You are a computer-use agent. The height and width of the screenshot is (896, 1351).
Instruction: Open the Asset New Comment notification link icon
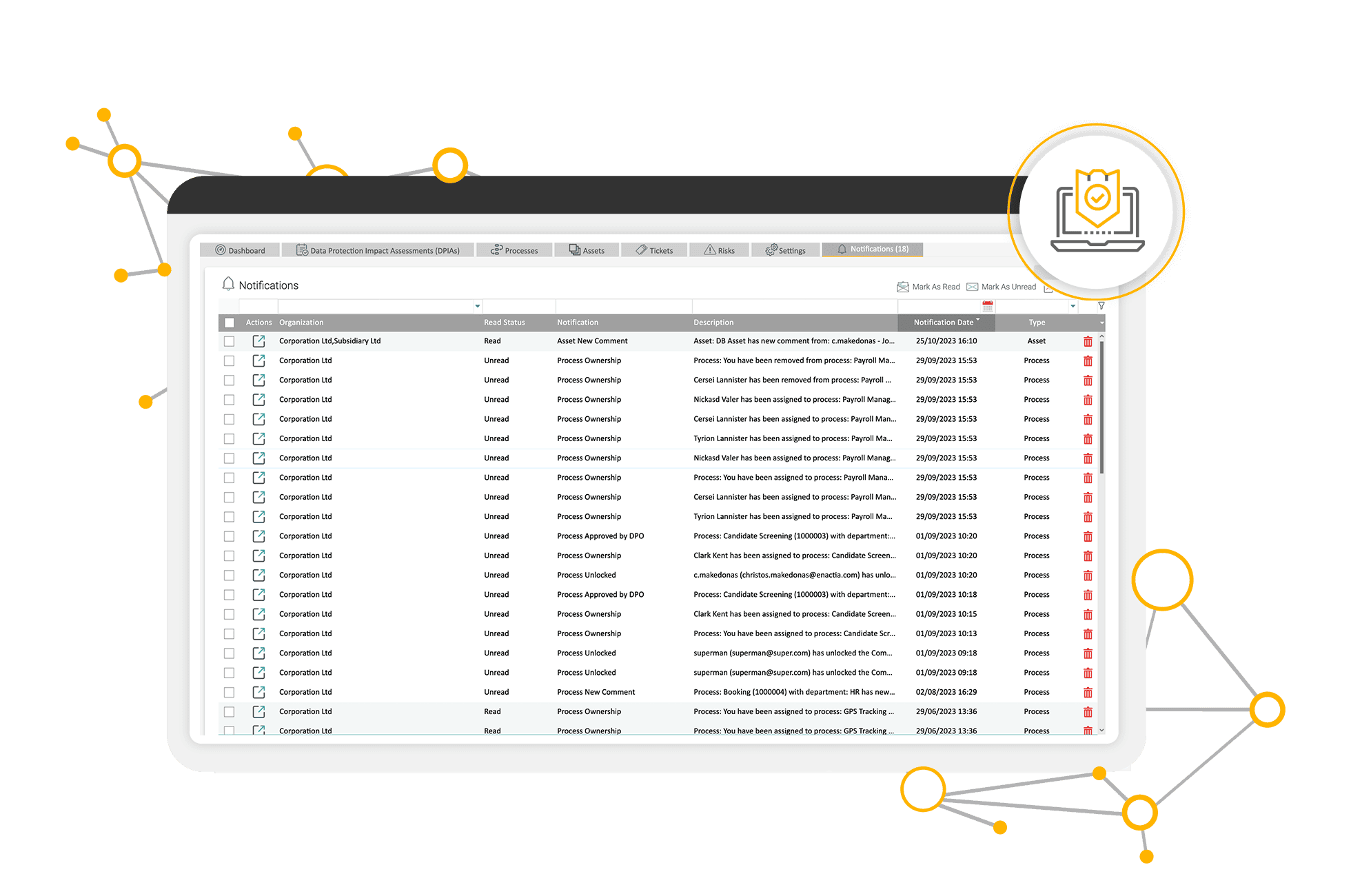(x=258, y=341)
